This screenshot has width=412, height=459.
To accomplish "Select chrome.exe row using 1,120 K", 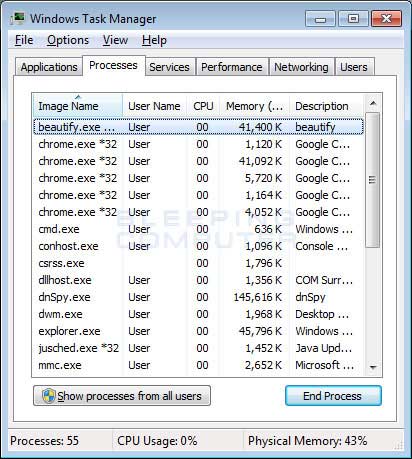I will click(x=198, y=144).
